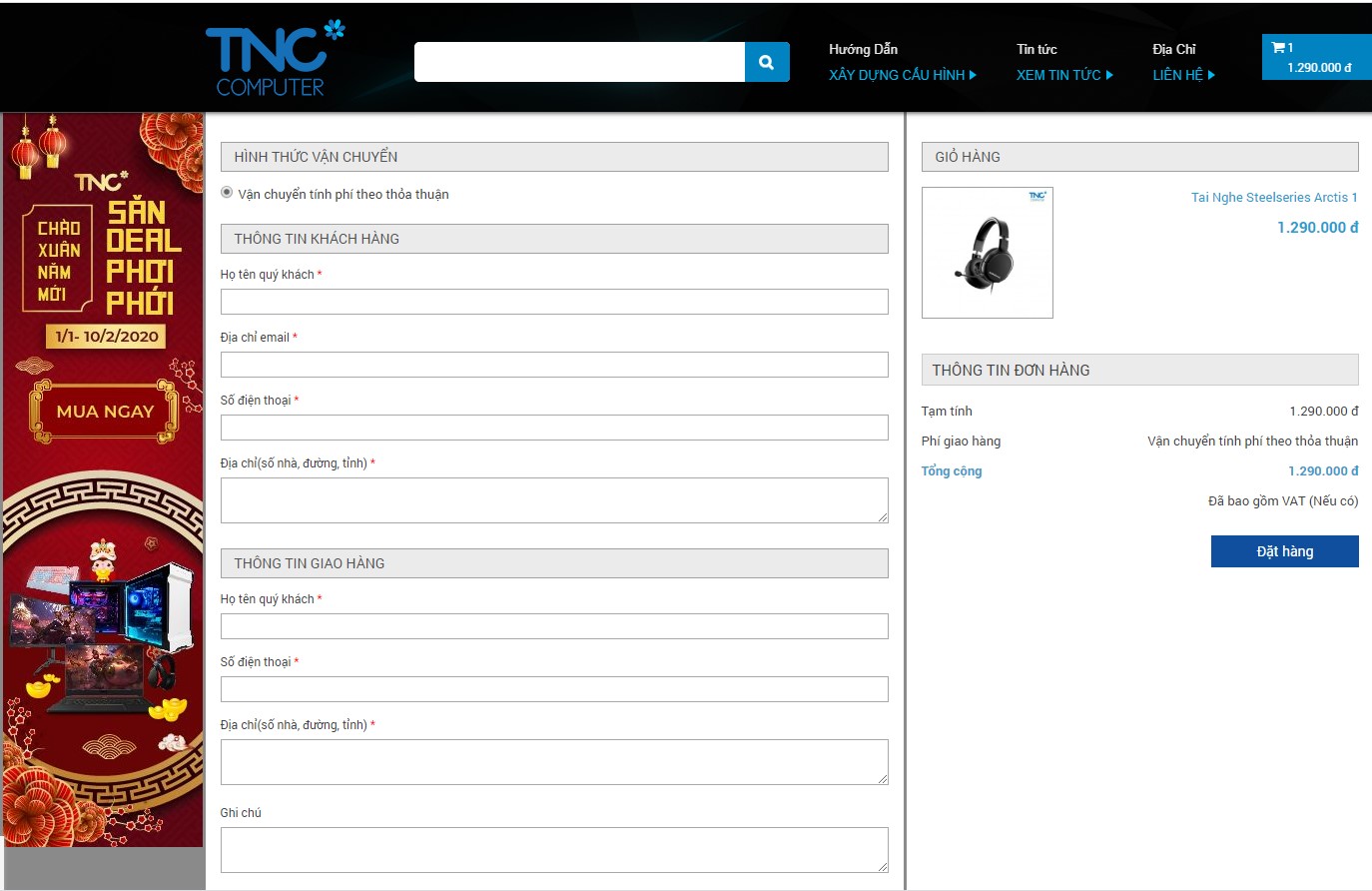
Task: Select the negotiated shipping fee radio button
Action: (x=227, y=193)
